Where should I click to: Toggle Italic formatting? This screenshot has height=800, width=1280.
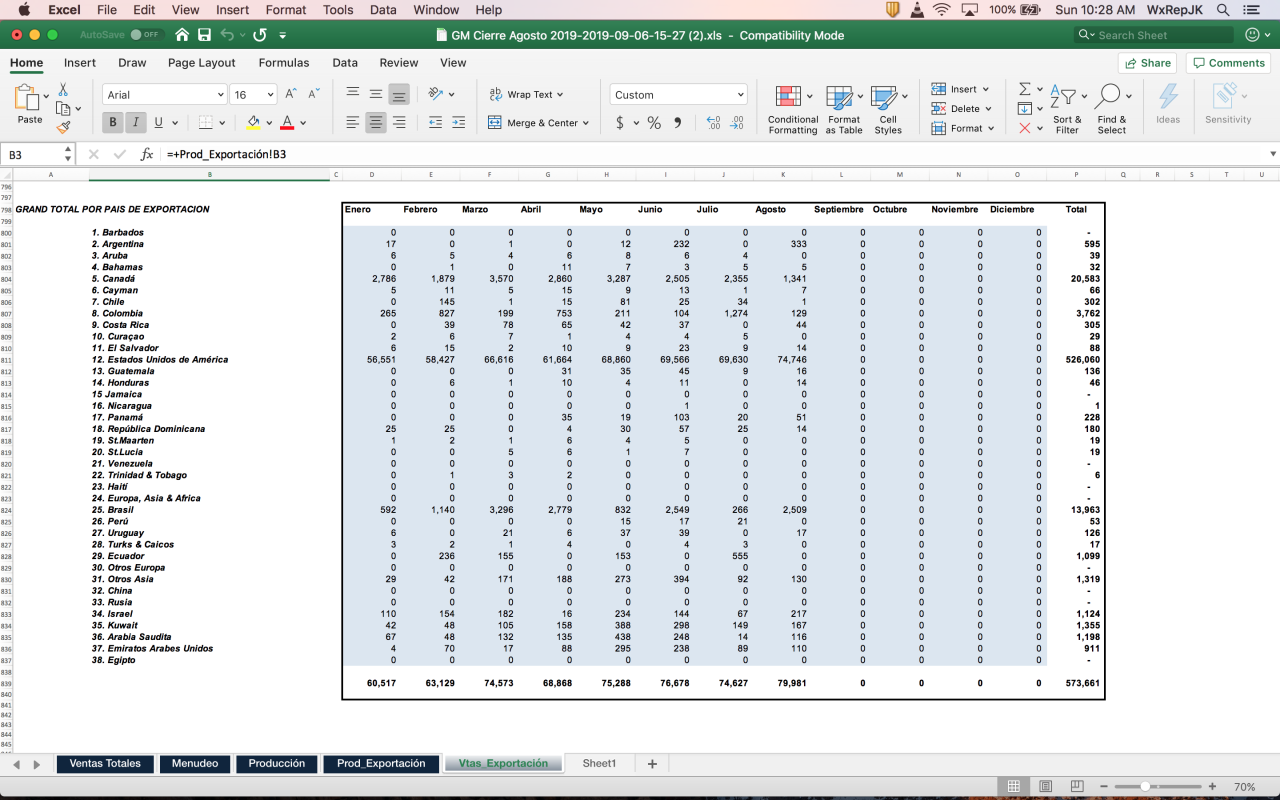(135, 123)
